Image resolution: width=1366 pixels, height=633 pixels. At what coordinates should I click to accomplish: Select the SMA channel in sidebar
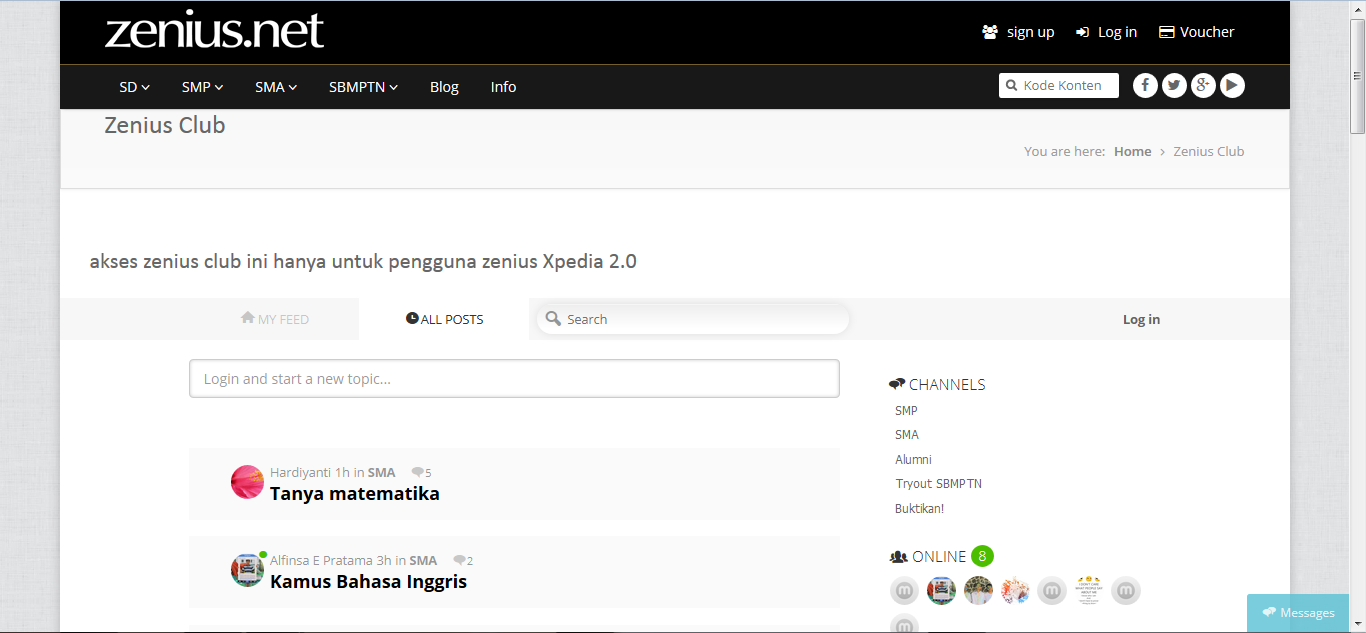tap(907, 435)
